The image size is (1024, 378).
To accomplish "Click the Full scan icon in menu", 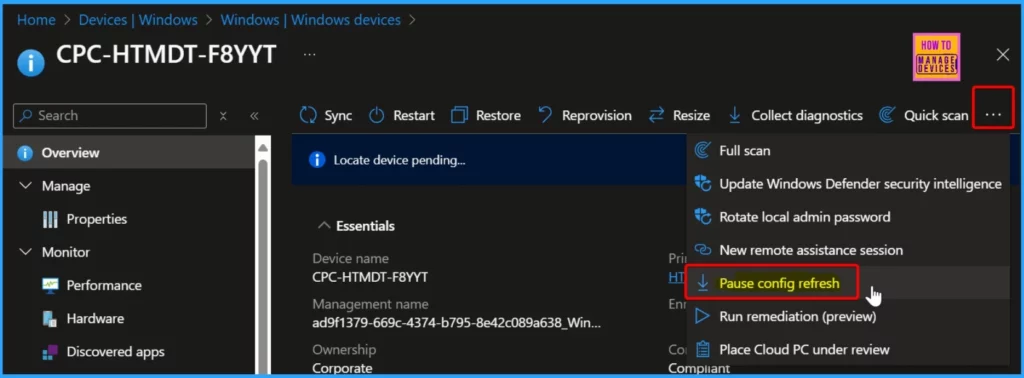I will (703, 151).
